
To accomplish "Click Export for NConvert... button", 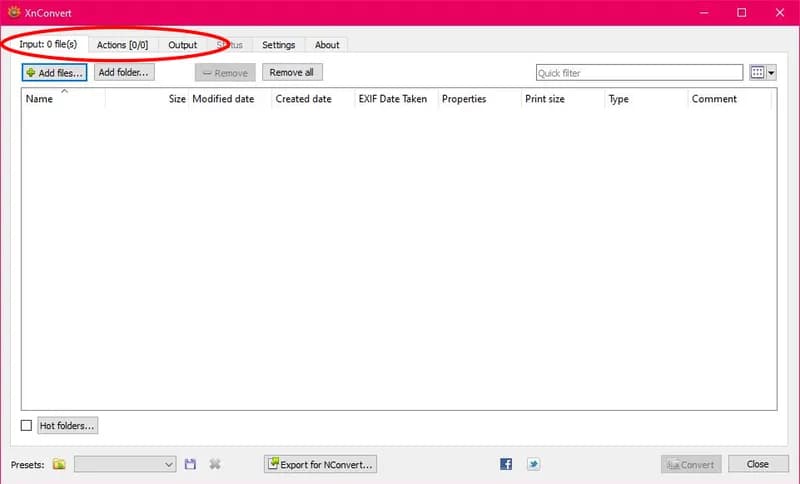I will (320, 464).
